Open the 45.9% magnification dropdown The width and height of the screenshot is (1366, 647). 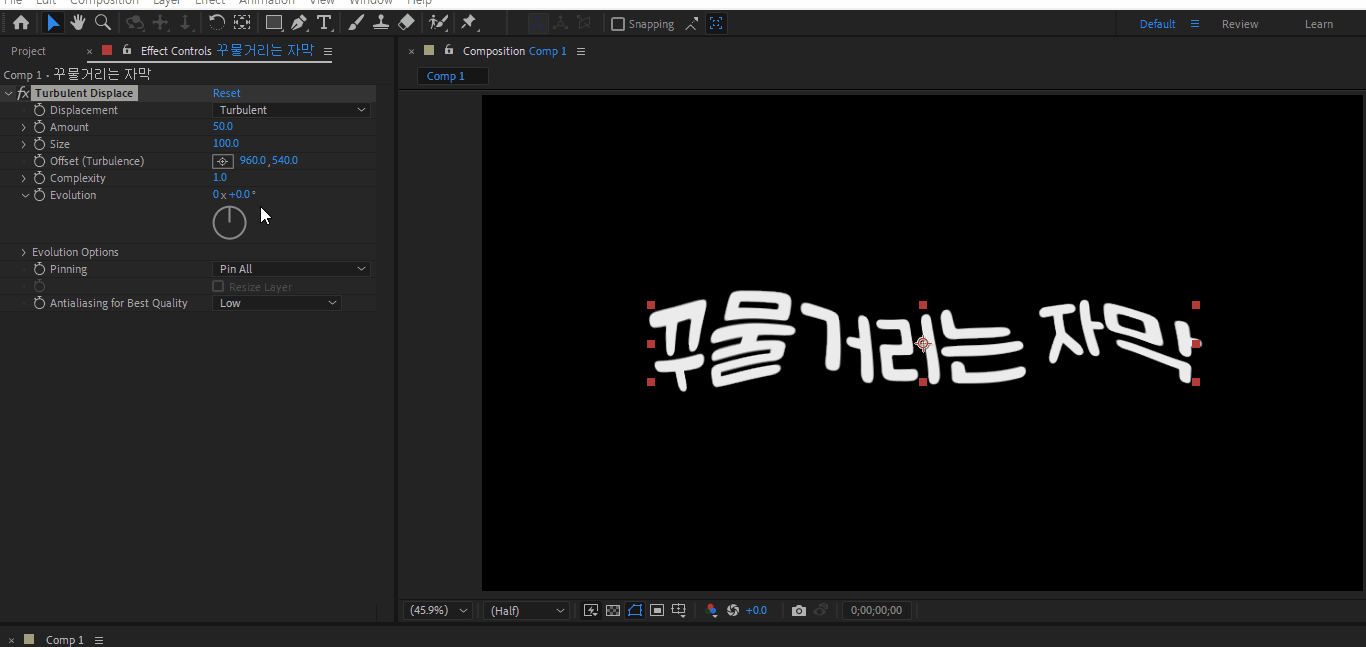pyautogui.click(x=438, y=610)
